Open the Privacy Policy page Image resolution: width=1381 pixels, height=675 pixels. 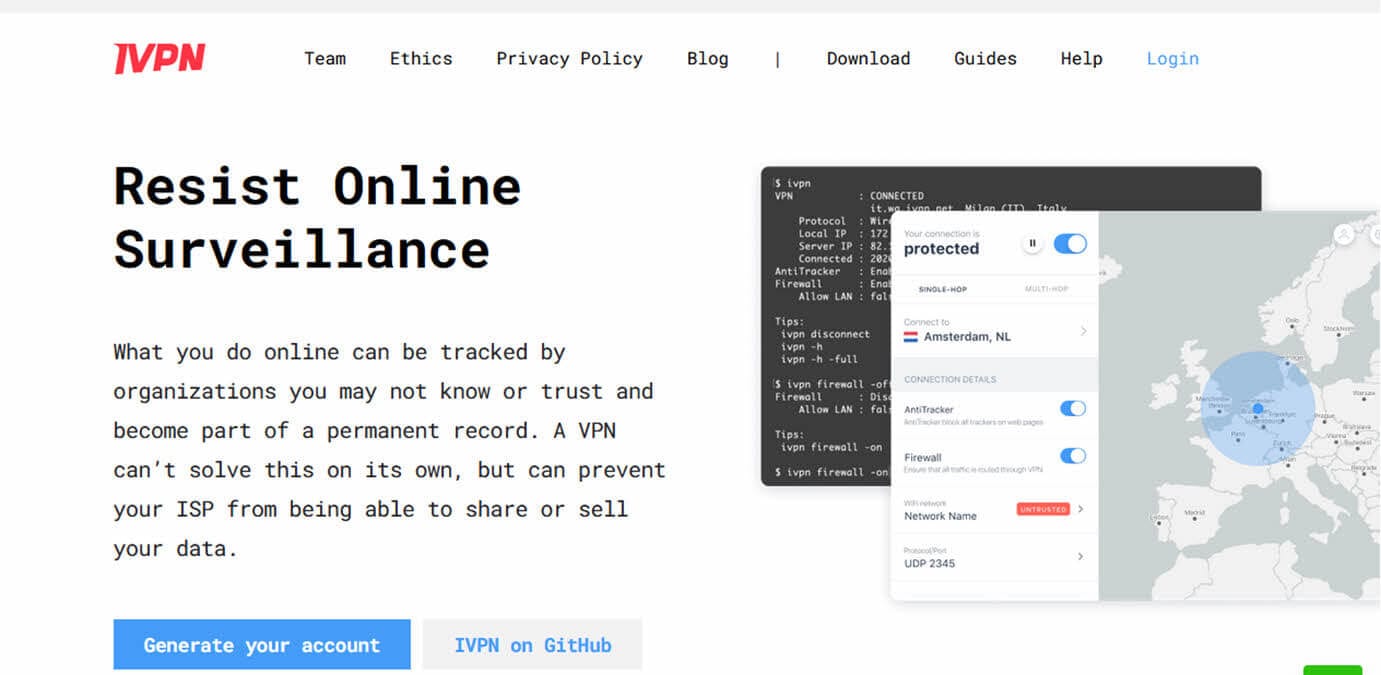570,59
